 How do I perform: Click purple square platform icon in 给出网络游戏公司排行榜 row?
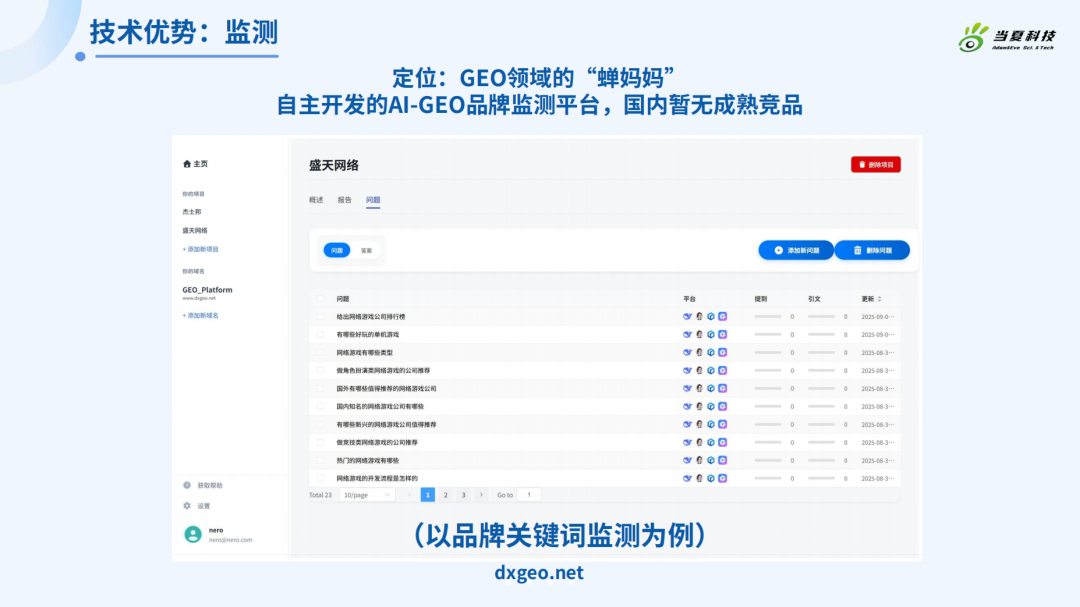tap(723, 317)
